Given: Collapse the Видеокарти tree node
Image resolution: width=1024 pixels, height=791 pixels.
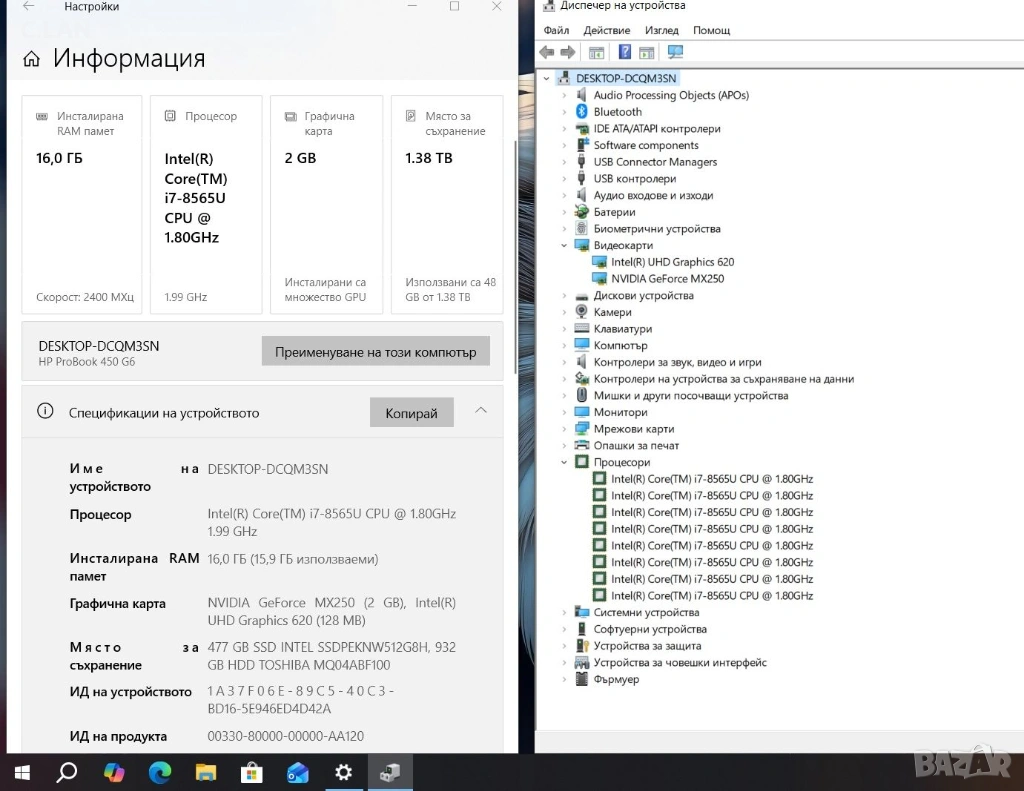Looking at the screenshot, I should pos(564,245).
